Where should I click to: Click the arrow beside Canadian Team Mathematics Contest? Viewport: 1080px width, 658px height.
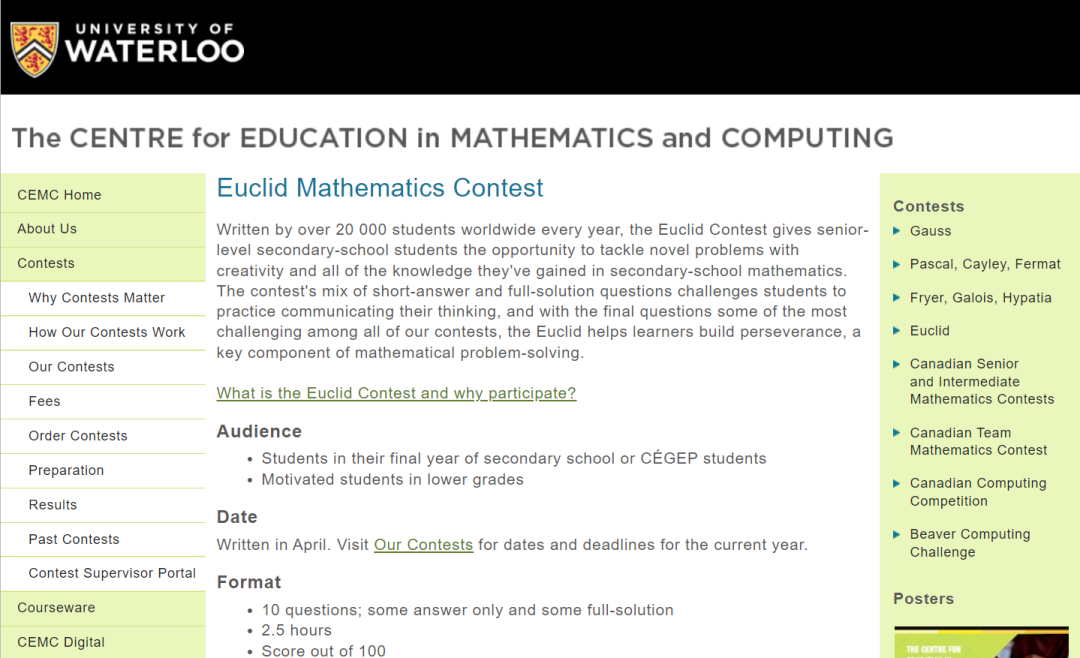coord(897,432)
